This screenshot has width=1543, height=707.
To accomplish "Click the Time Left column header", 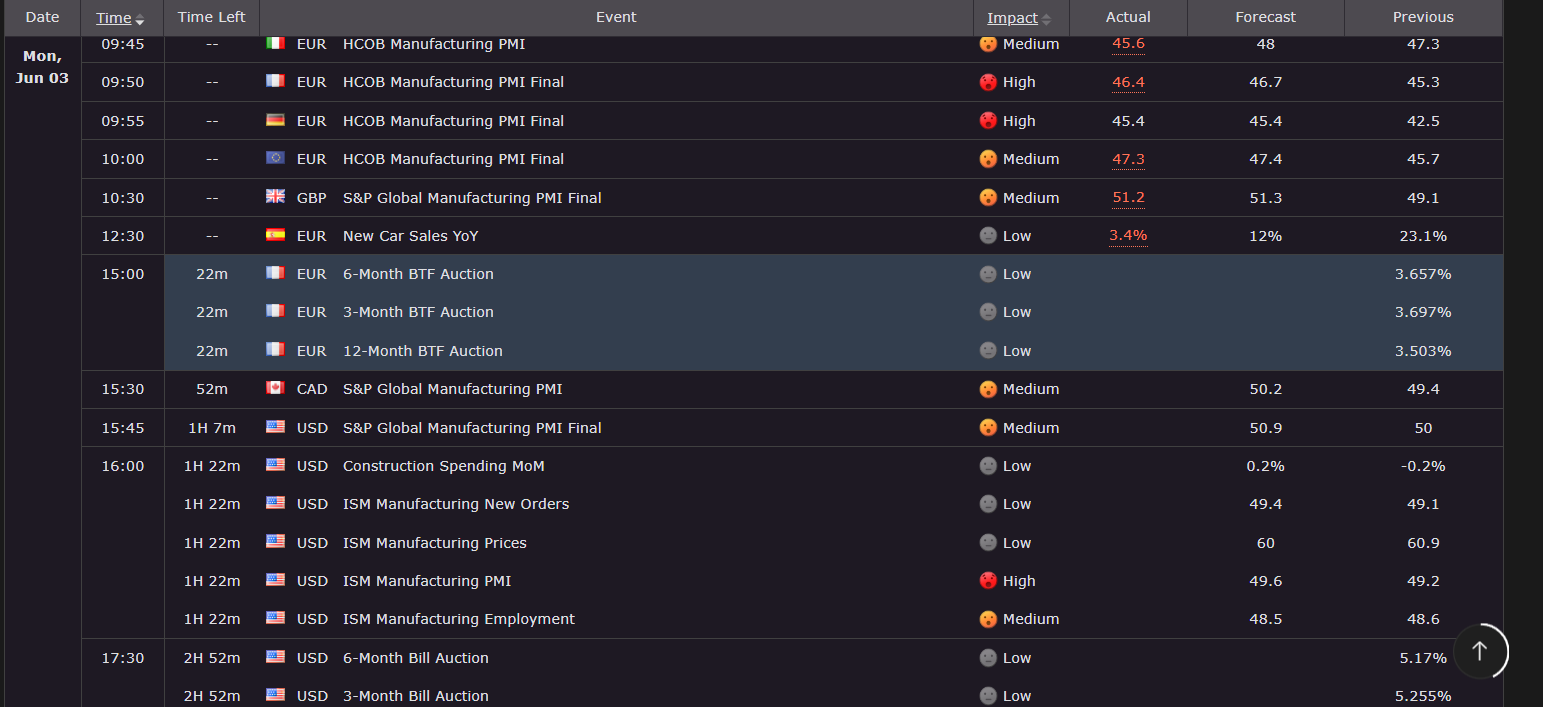I will [212, 17].
